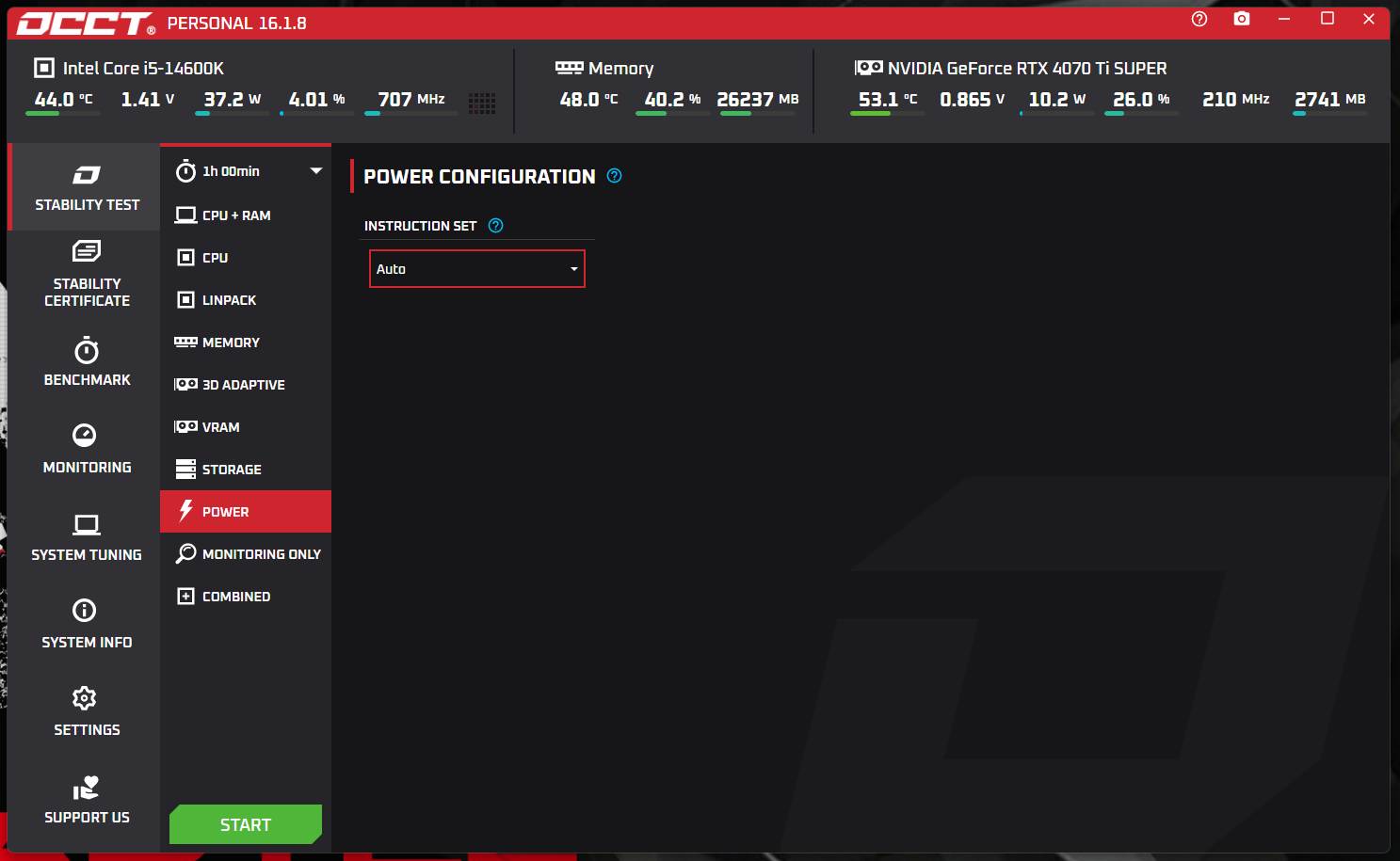Open Instruction Set help icon
The image size is (1400, 861).
(496, 226)
